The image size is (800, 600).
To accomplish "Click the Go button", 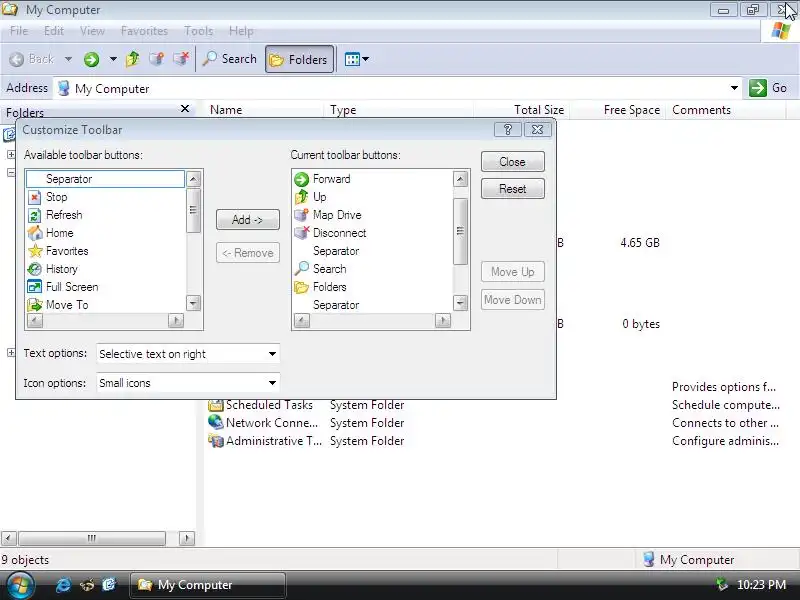I will tap(768, 88).
